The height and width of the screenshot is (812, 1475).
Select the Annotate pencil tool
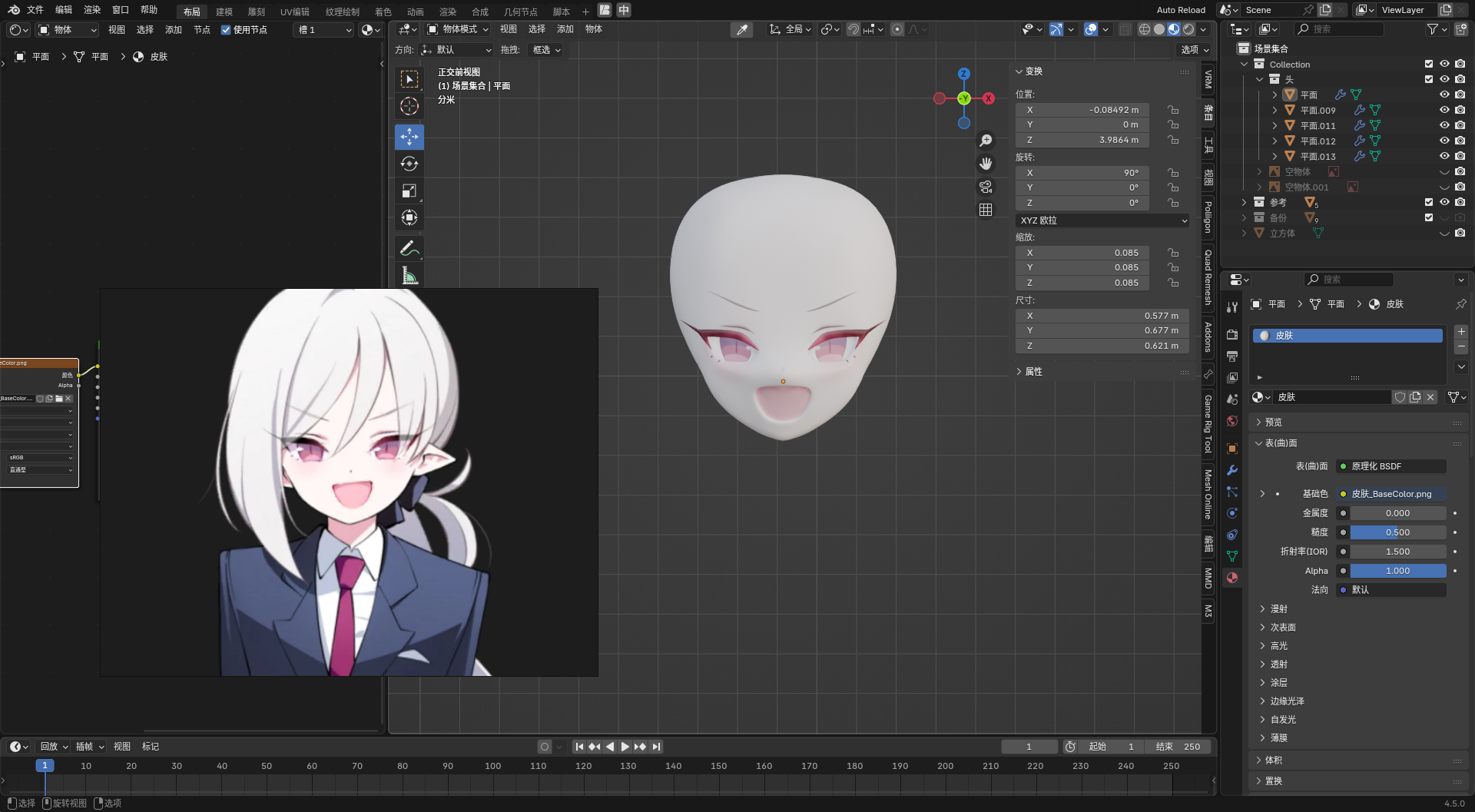click(409, 248)
